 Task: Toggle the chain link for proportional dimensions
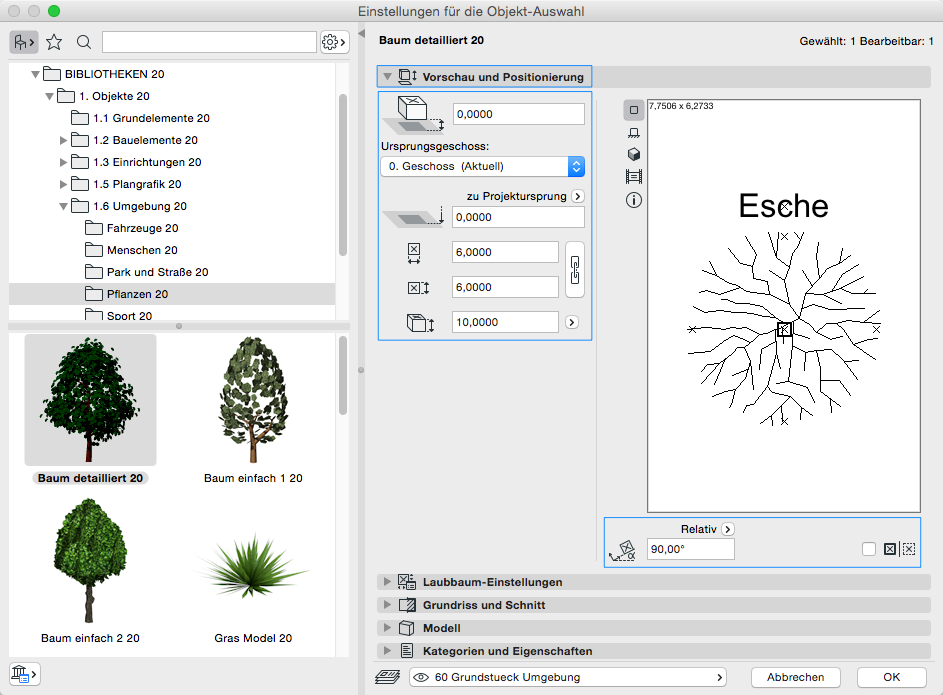[574, 270]
